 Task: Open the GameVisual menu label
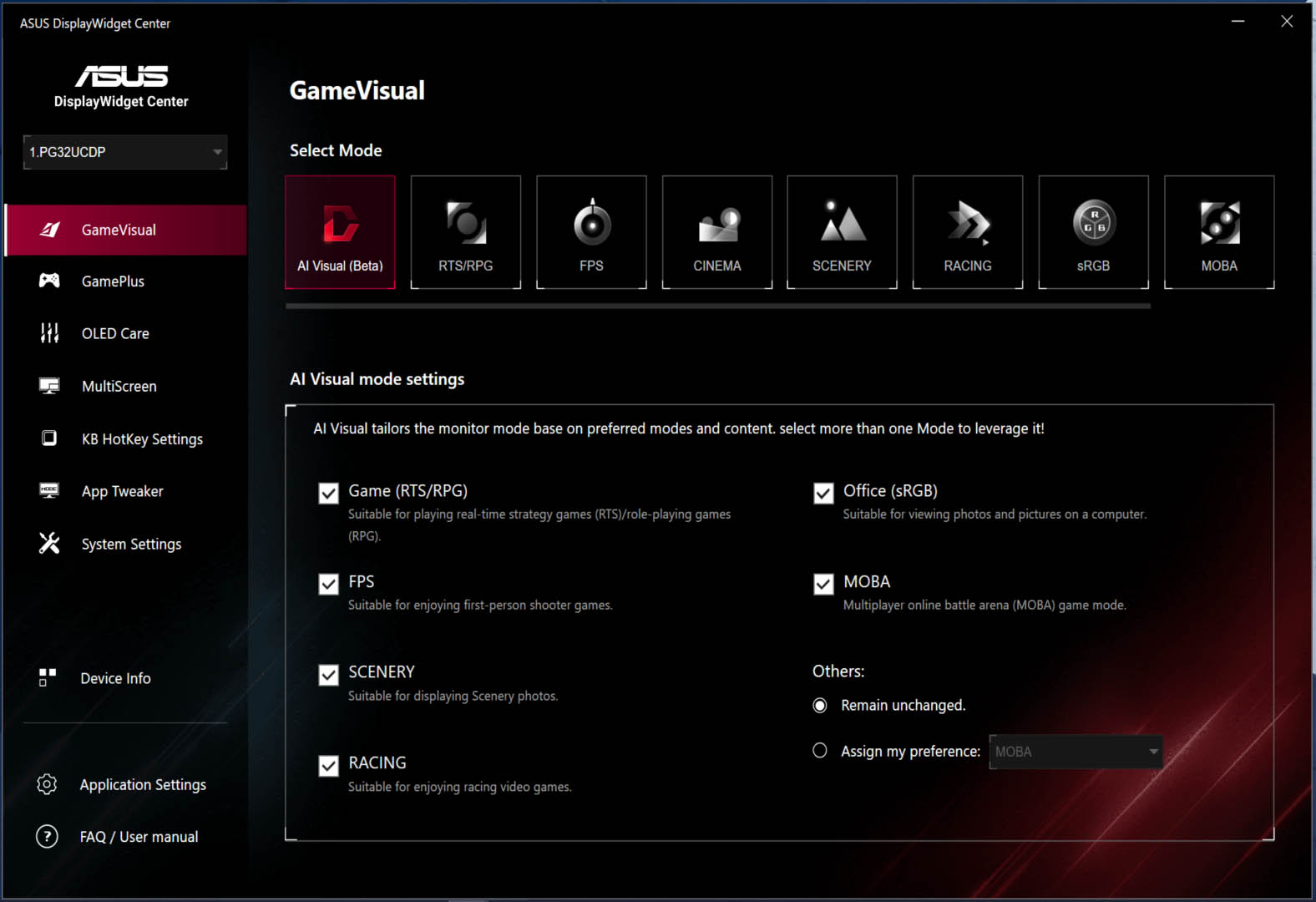pos(119,230)
